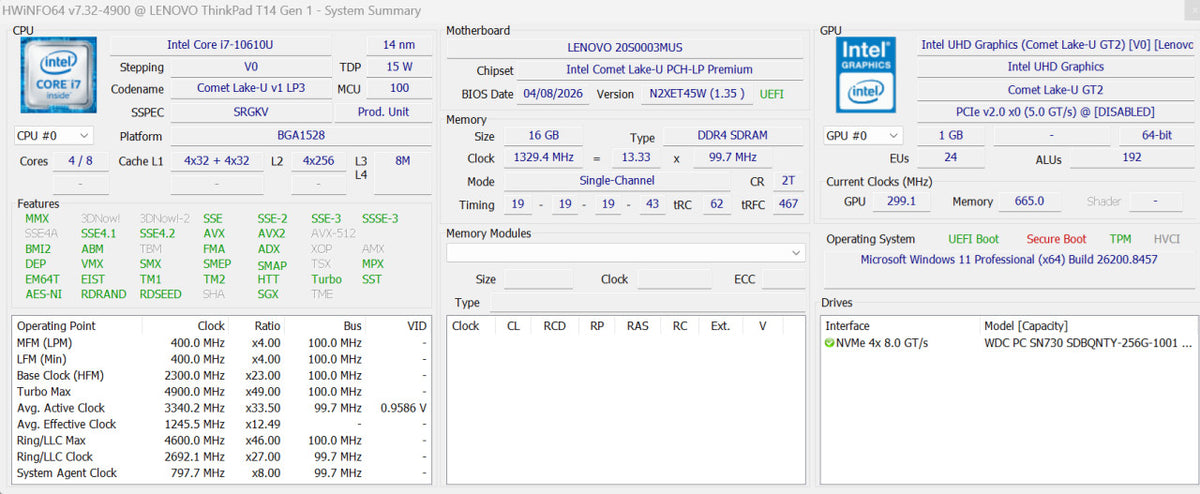This screenshot has height=494, width=1200.
Task: Click the SSPEC value SRGKV
Action: 251,112
